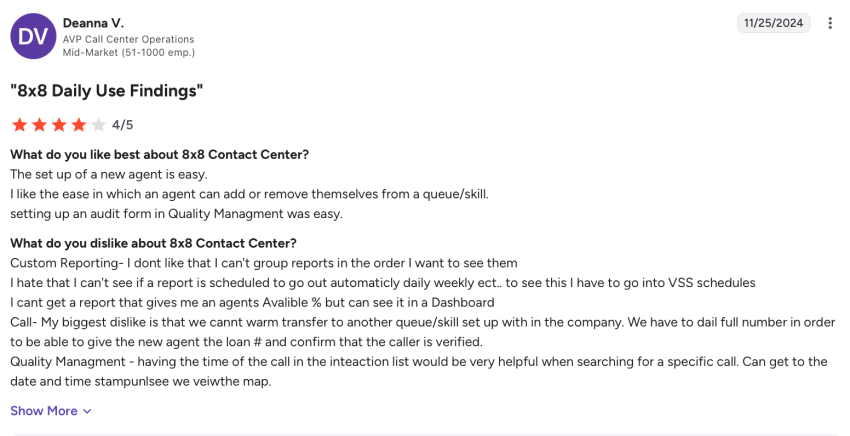Click the "set up of a new agent" line
850x436 pixels.
[x=109, y=174]
